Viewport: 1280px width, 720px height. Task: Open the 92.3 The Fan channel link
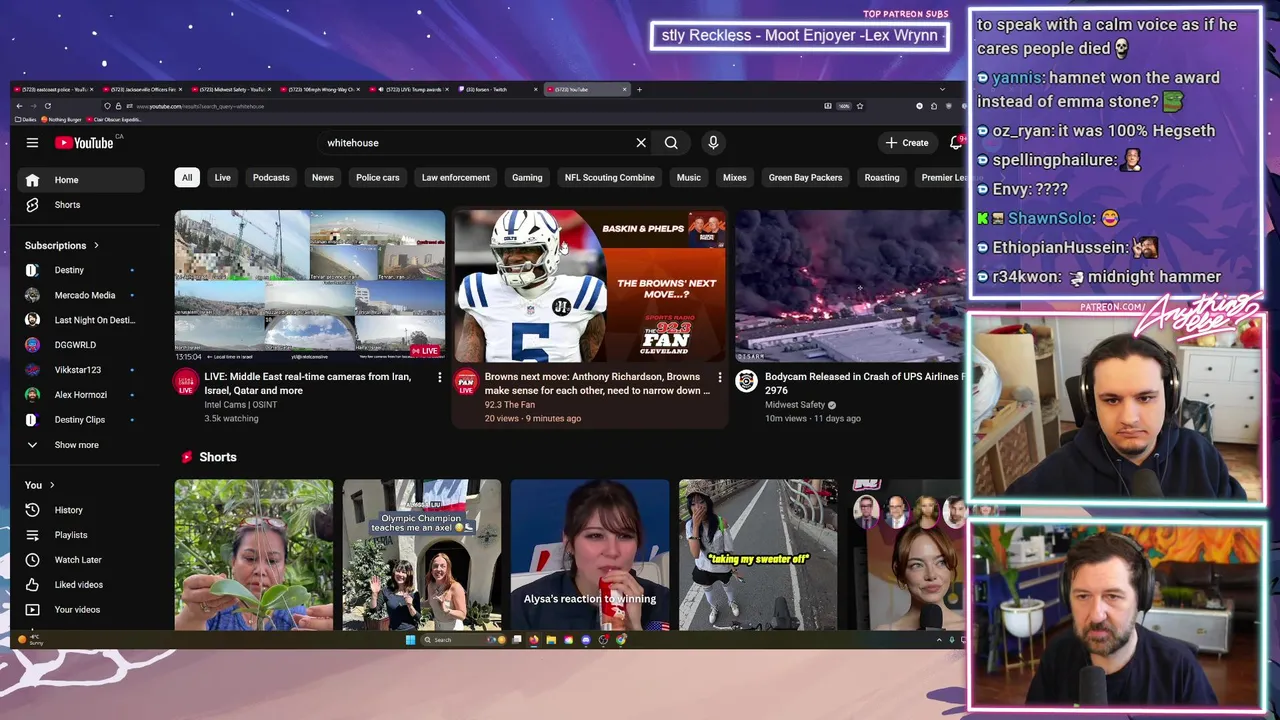[510, 405]
